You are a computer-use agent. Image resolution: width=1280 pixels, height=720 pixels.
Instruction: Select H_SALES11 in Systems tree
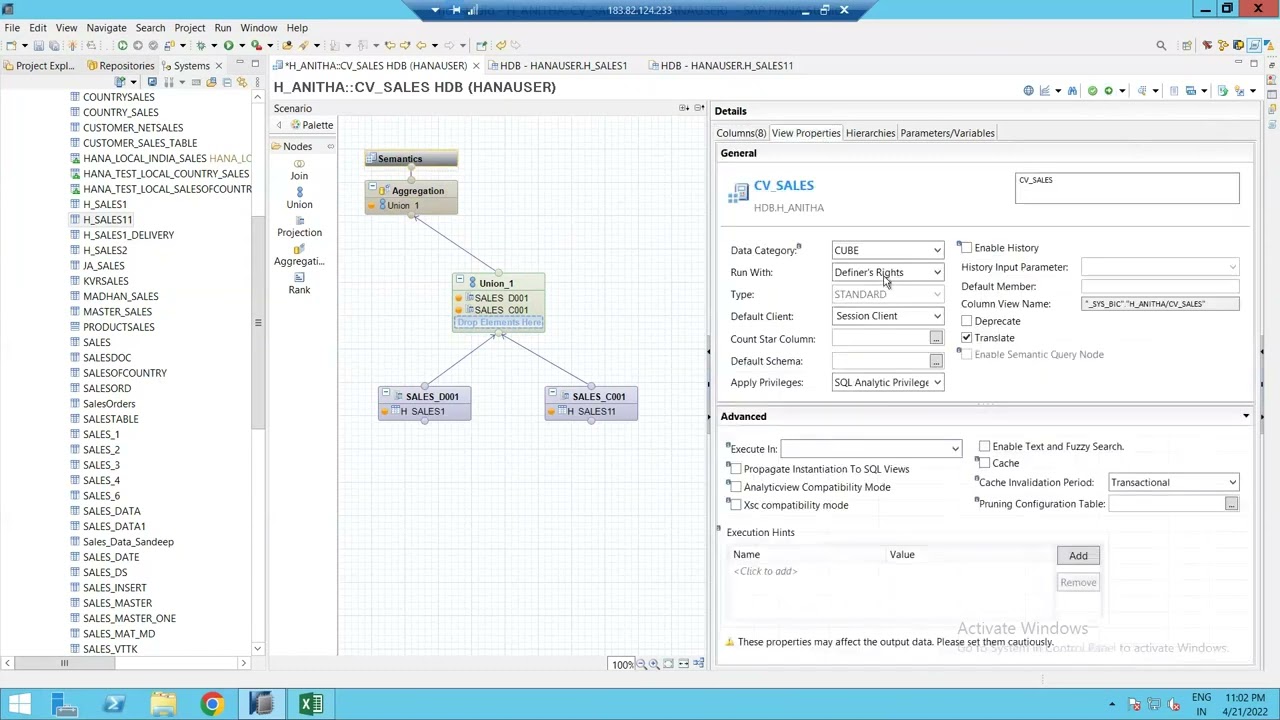107,220
